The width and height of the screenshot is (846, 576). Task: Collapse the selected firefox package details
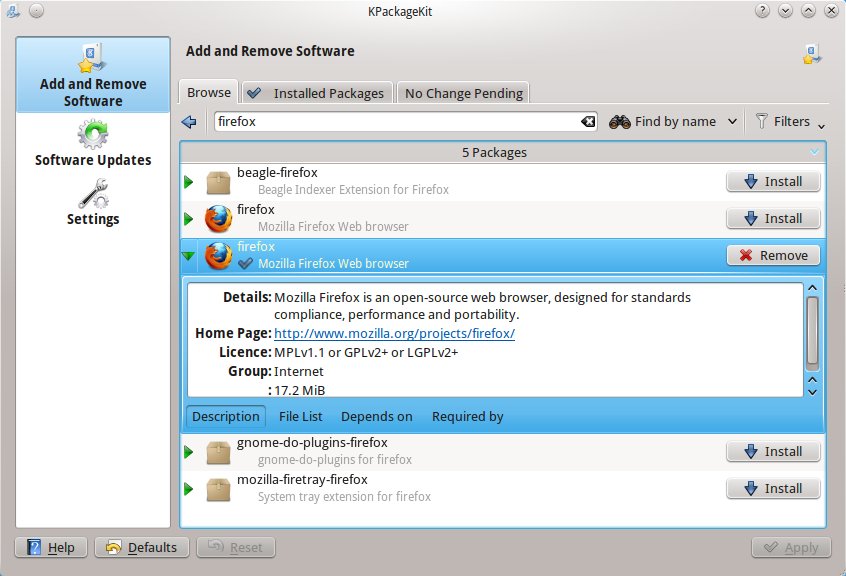coord(189,256)
